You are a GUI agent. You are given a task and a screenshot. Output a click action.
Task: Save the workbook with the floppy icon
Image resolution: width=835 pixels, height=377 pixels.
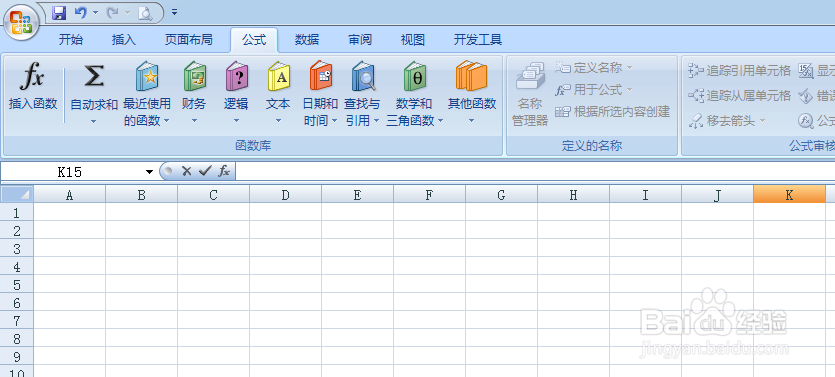[59, 12]
